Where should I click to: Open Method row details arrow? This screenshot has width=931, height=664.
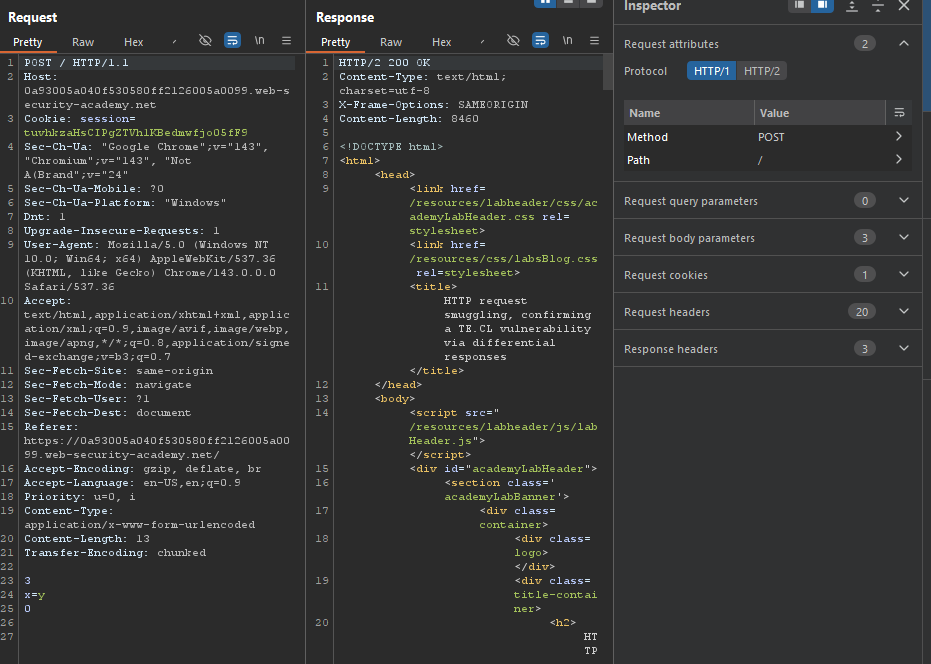[x=898, y=137]
